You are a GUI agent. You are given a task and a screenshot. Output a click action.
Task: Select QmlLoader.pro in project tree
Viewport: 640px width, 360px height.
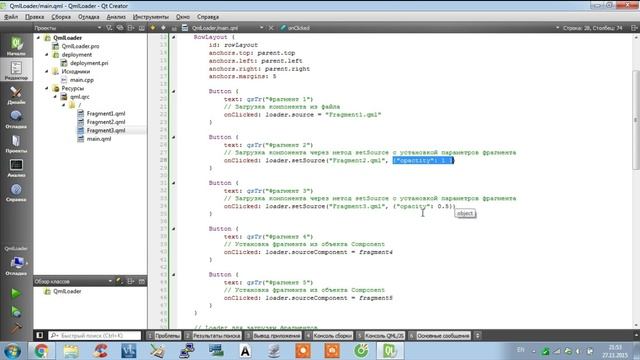point(80,46)
